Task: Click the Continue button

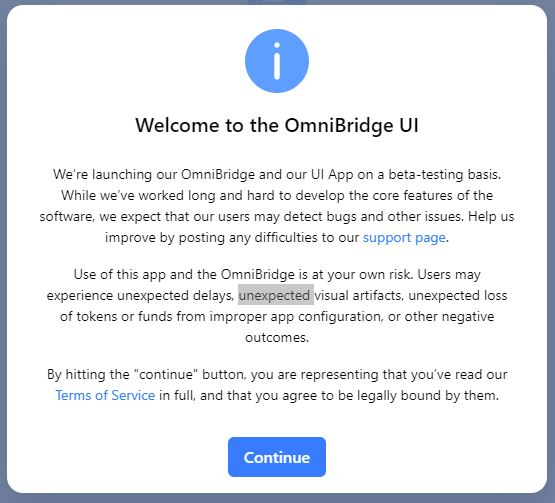Action: click(x=277, y=457)
